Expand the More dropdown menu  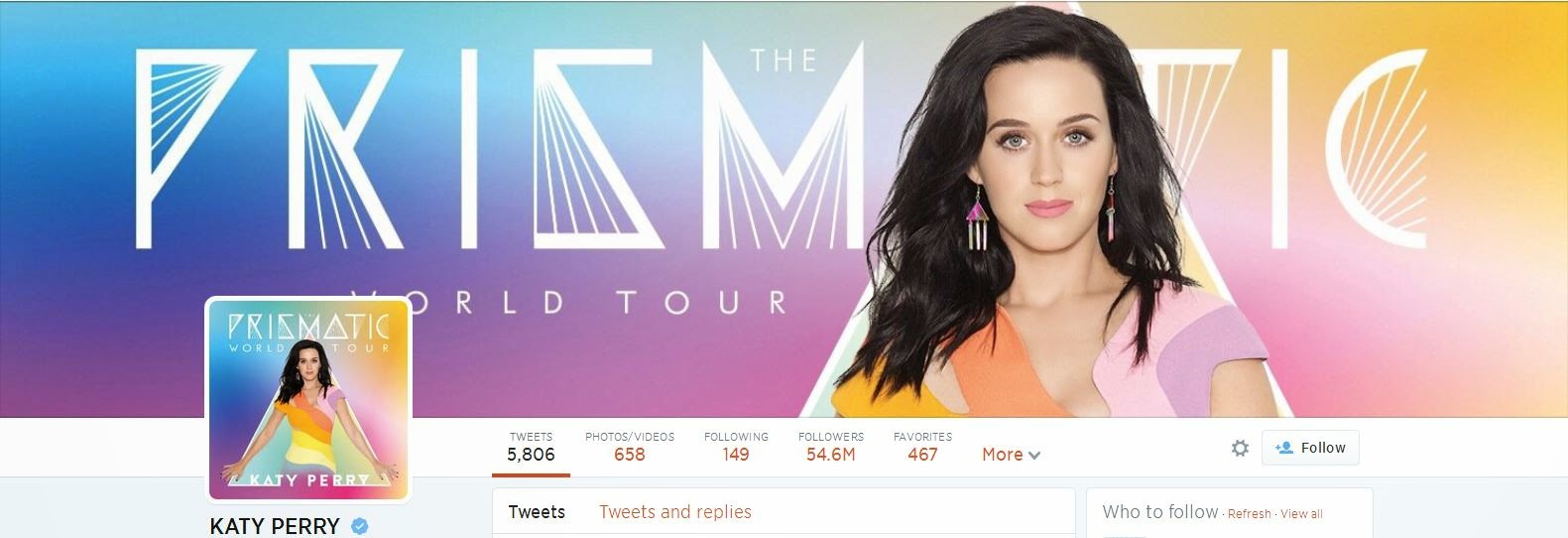(x=1011, y=455)
